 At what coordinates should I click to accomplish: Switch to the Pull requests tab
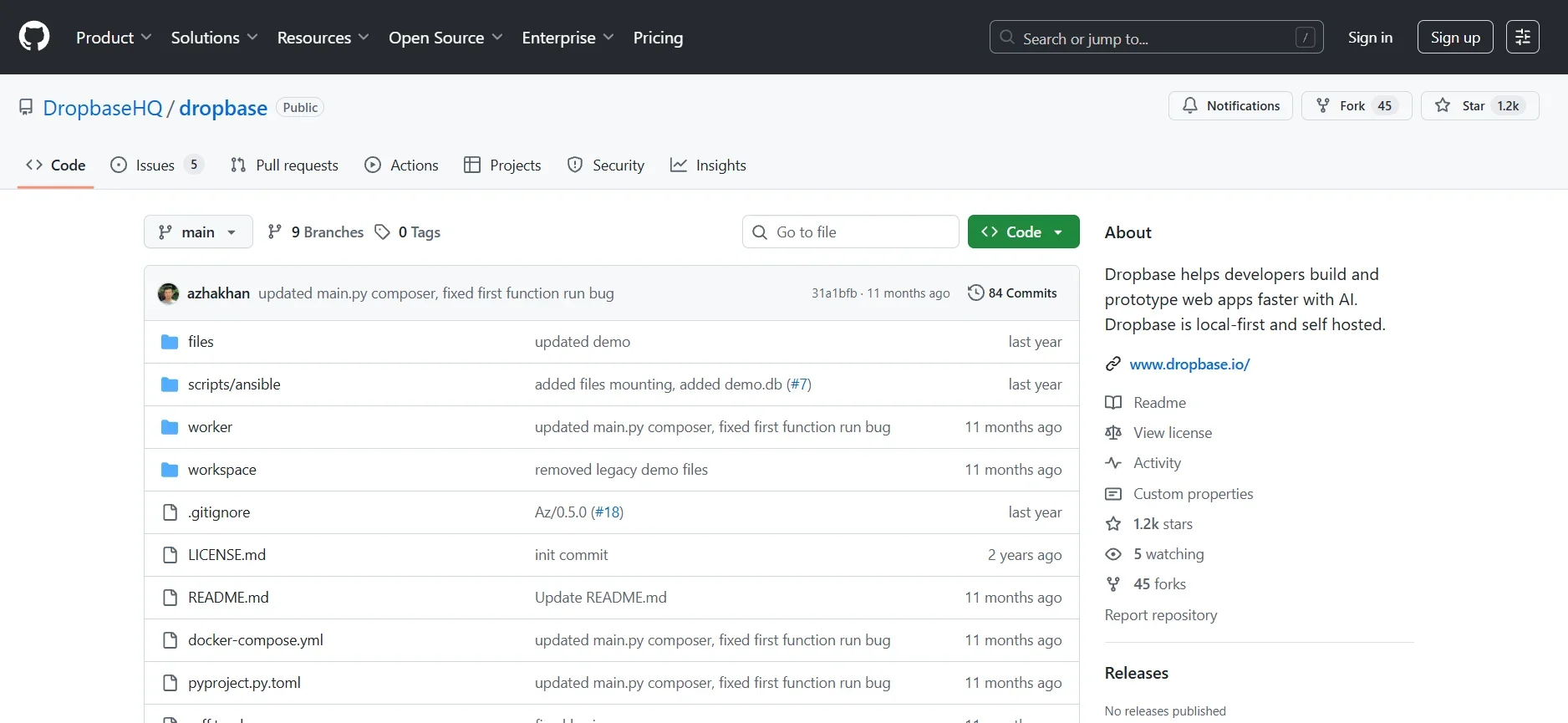point(284,165)
